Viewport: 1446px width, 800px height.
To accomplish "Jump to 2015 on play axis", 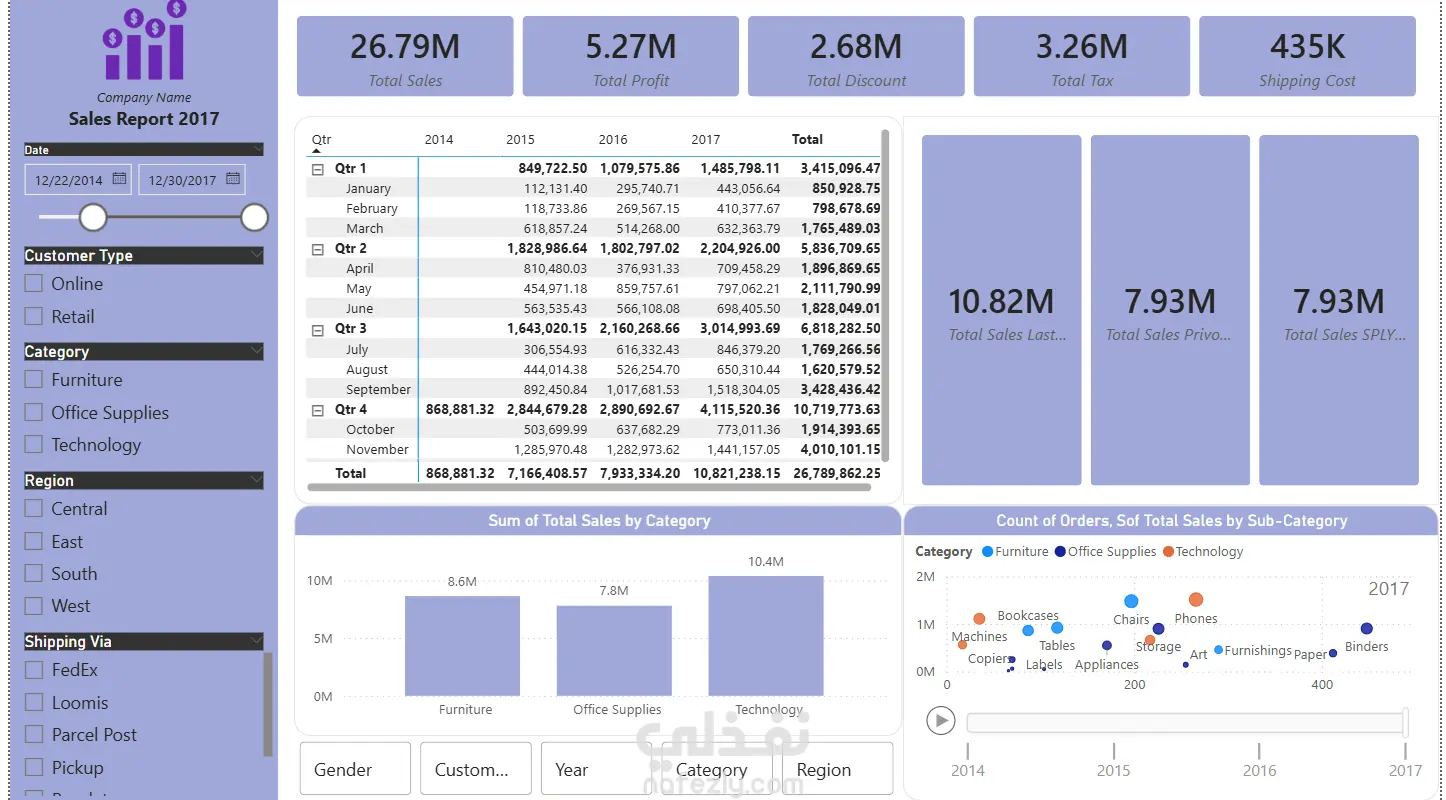I will [x=1114, y=769].
